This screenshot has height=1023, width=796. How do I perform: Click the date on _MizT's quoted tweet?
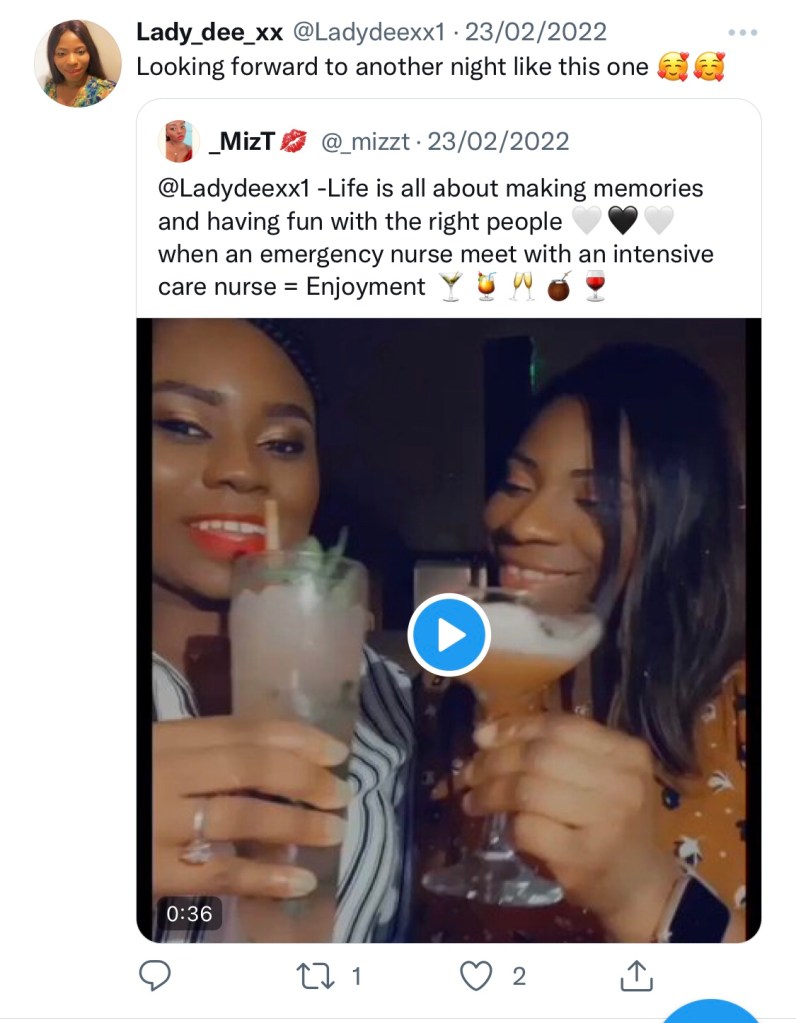(498, 142)
